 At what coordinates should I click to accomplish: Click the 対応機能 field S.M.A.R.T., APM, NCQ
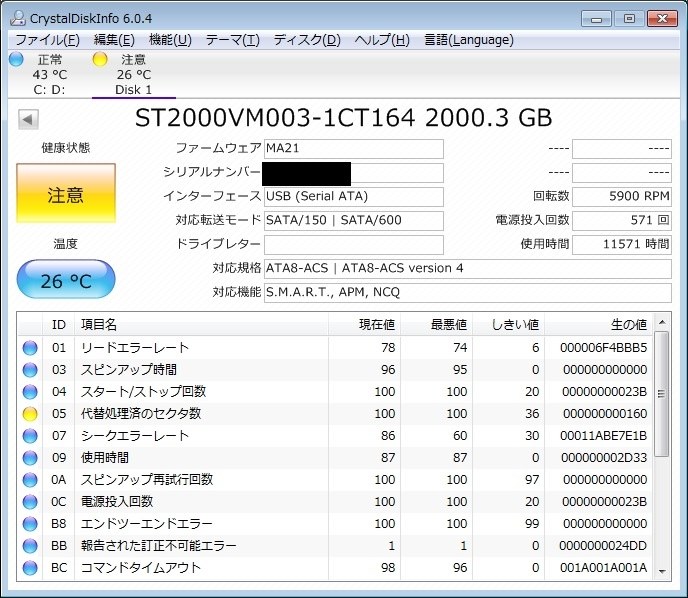[468, 293]
